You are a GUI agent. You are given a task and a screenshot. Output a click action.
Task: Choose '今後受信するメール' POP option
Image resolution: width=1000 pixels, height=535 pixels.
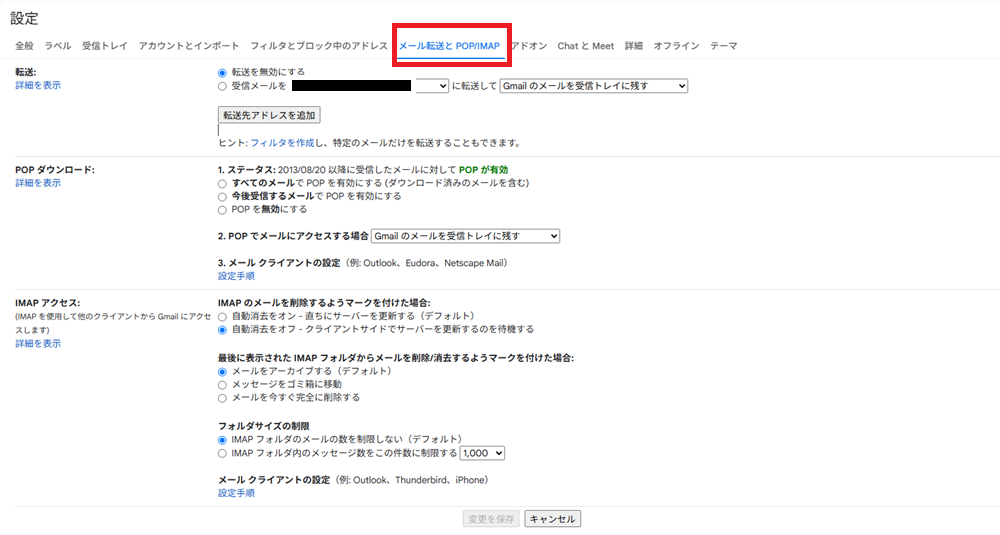pyautogui.click(x=222, y=197)
